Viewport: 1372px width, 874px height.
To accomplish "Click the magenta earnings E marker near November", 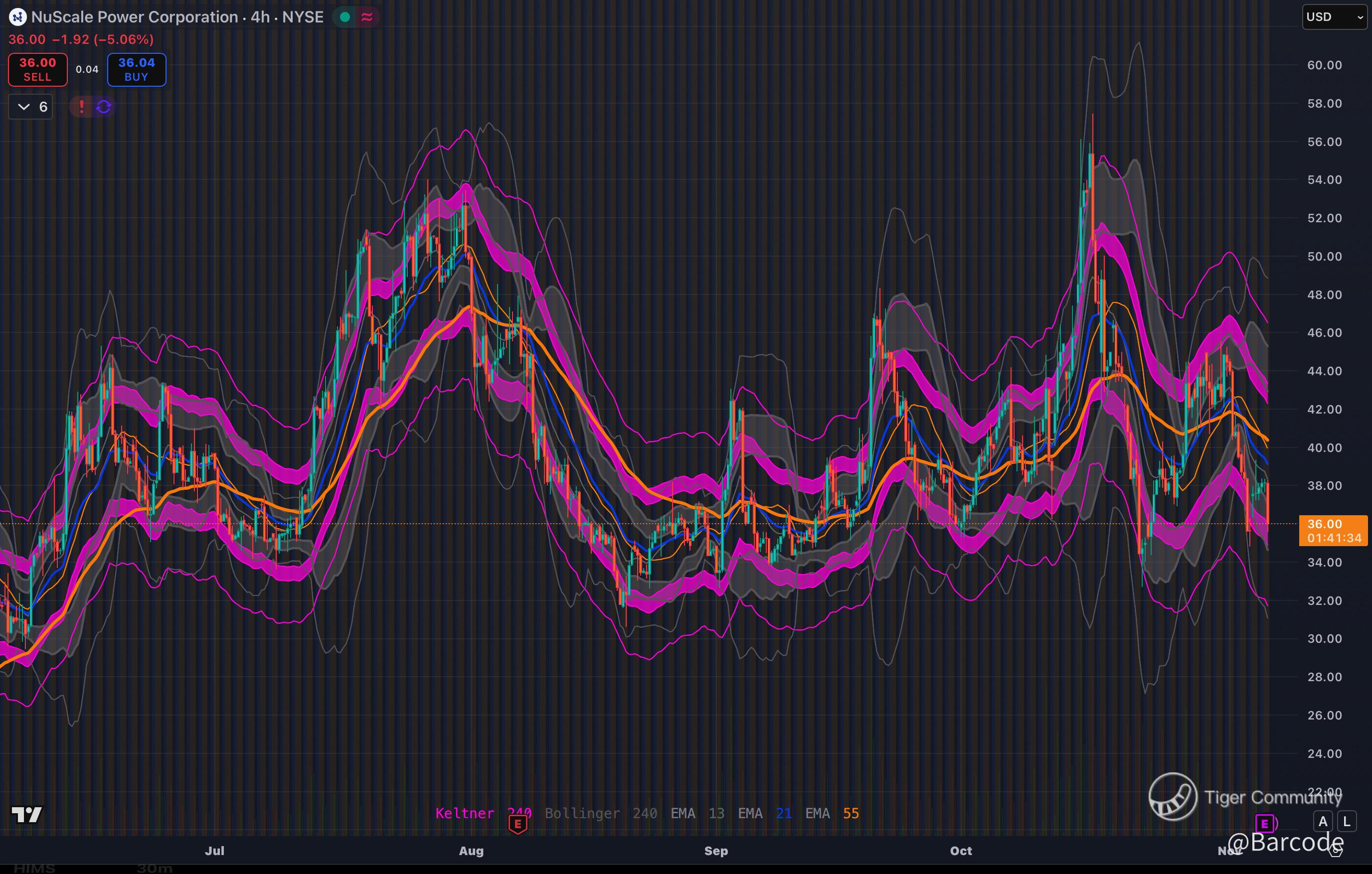I will pyautogui.click(x=1264, y=823).
